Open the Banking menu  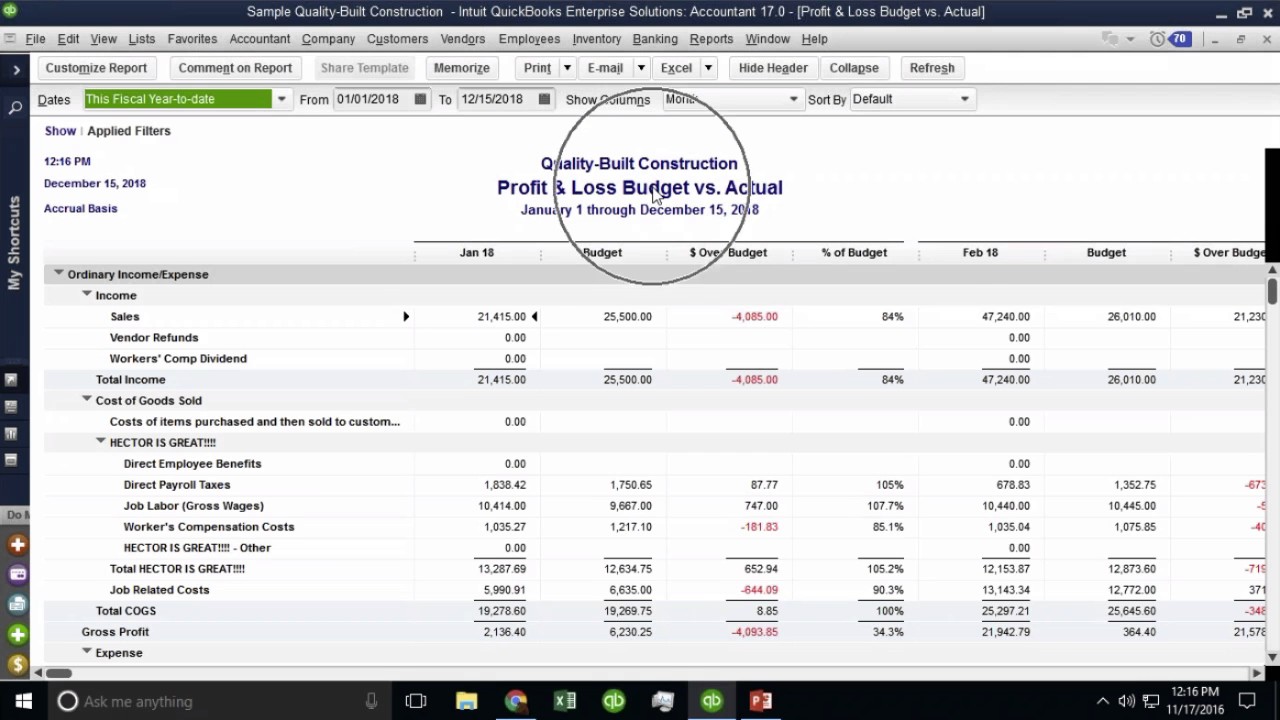click(x=655, y=39)
